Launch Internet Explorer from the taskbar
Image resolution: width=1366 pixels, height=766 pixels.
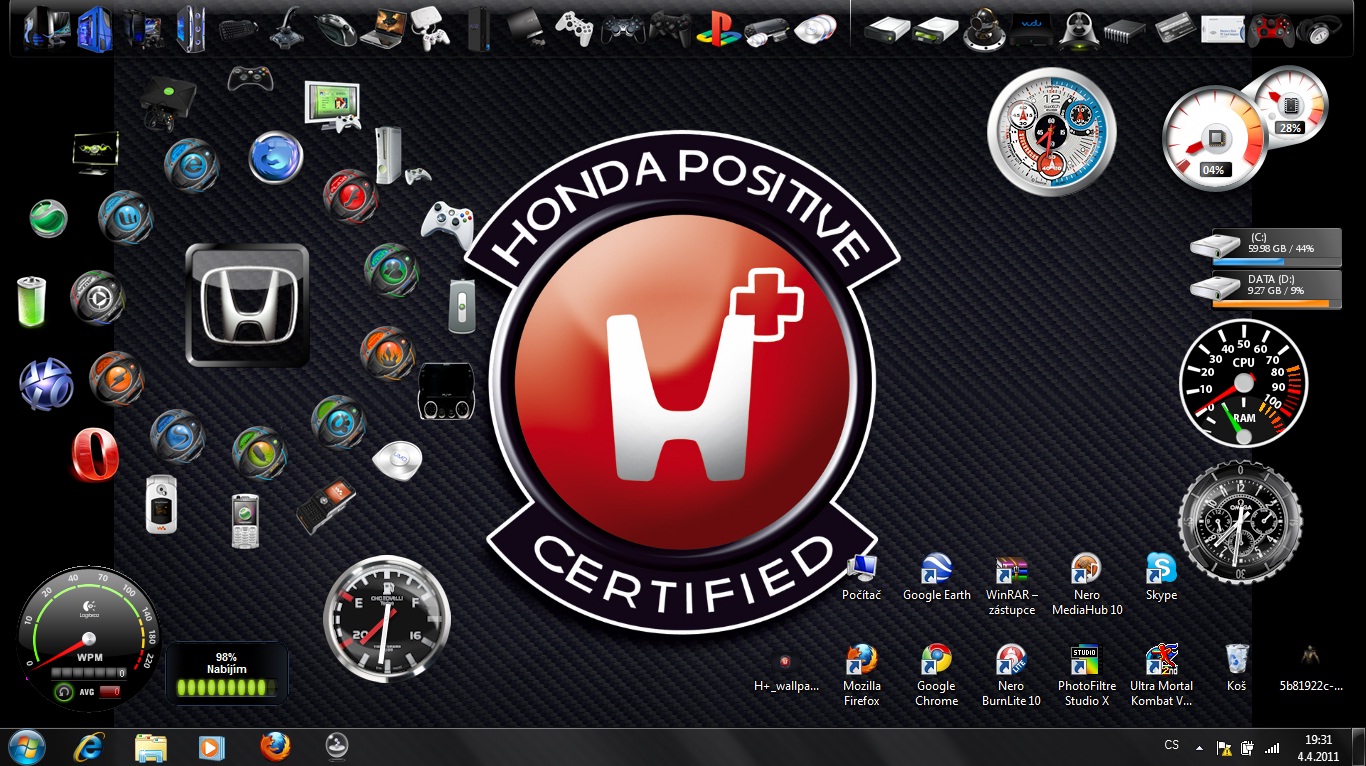90,747
